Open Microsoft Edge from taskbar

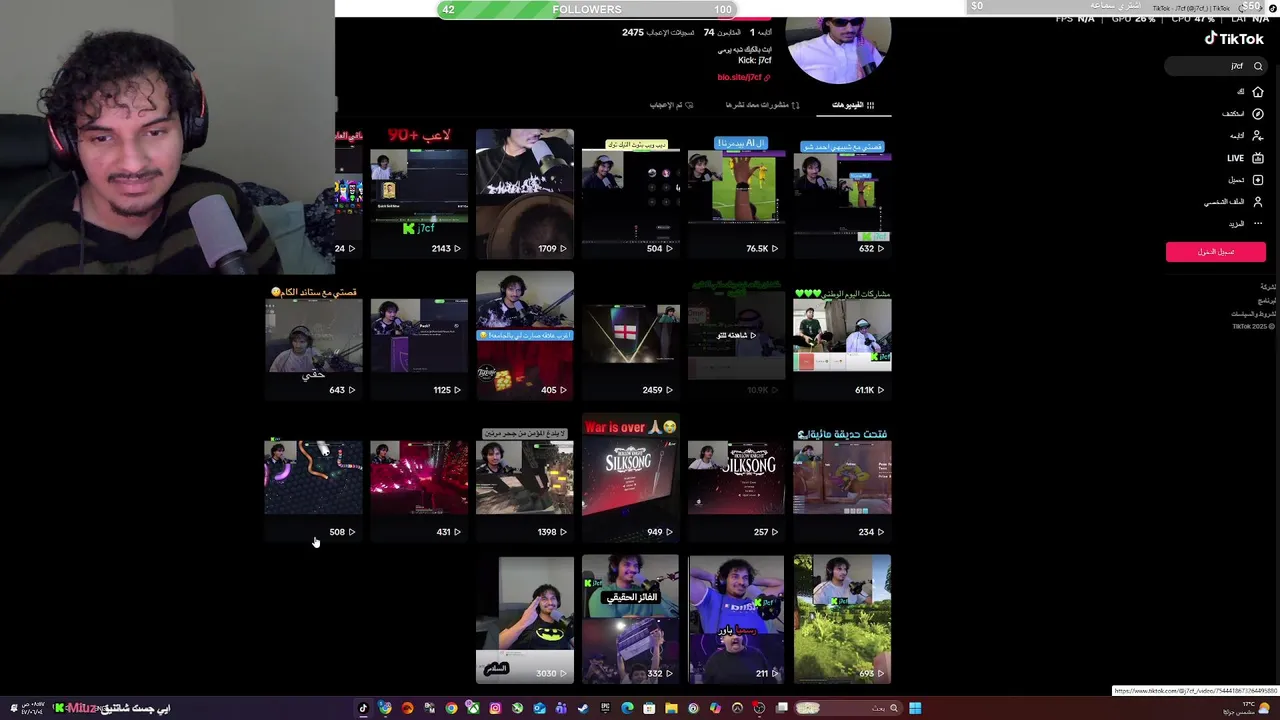pos(627,708)
